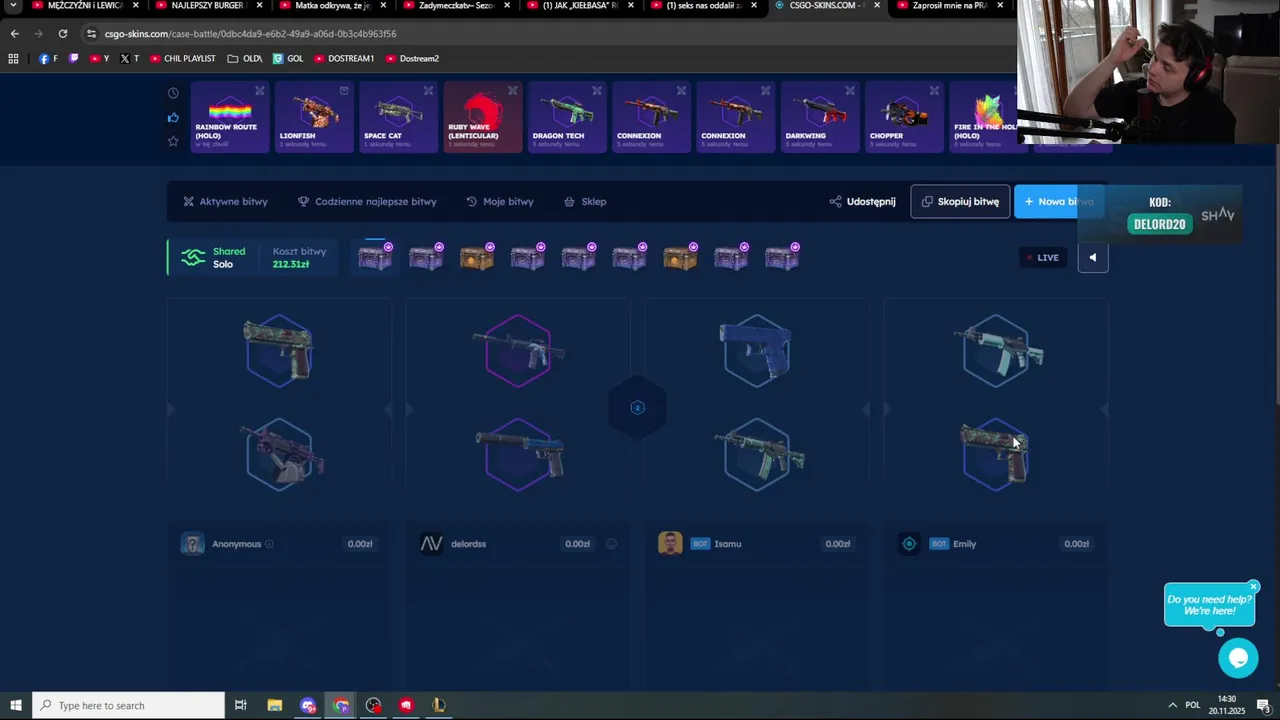Click the Udostępnij share button
Image resolution: width=1280 pixels, height=720 pixels.
862,201
